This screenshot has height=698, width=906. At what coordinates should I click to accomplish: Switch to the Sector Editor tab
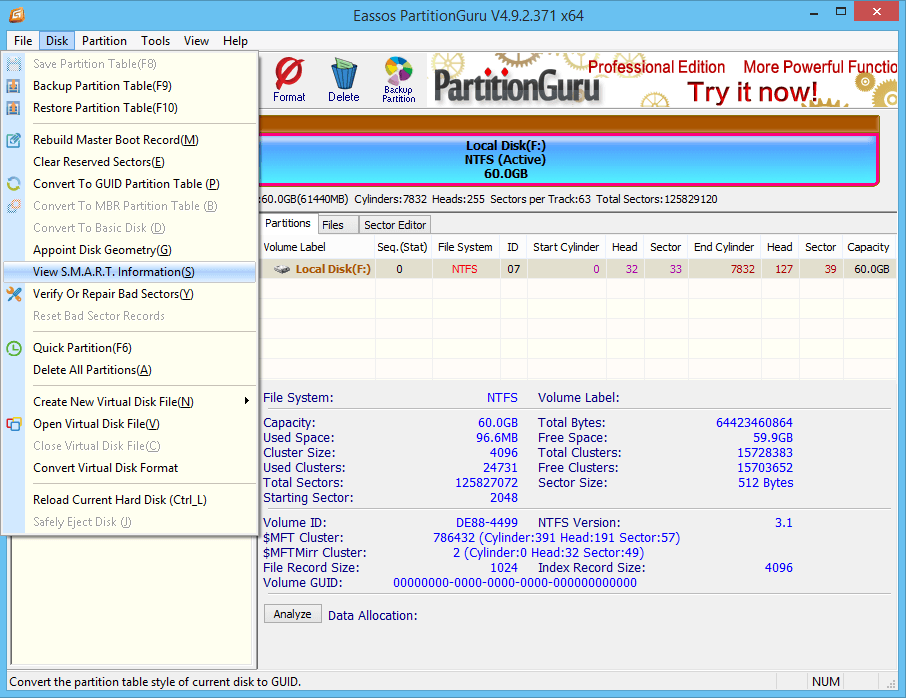[x=395, y=225]
